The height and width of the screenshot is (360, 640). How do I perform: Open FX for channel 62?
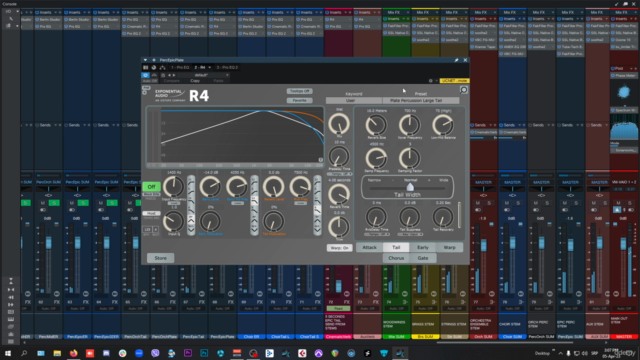(57, 302)
